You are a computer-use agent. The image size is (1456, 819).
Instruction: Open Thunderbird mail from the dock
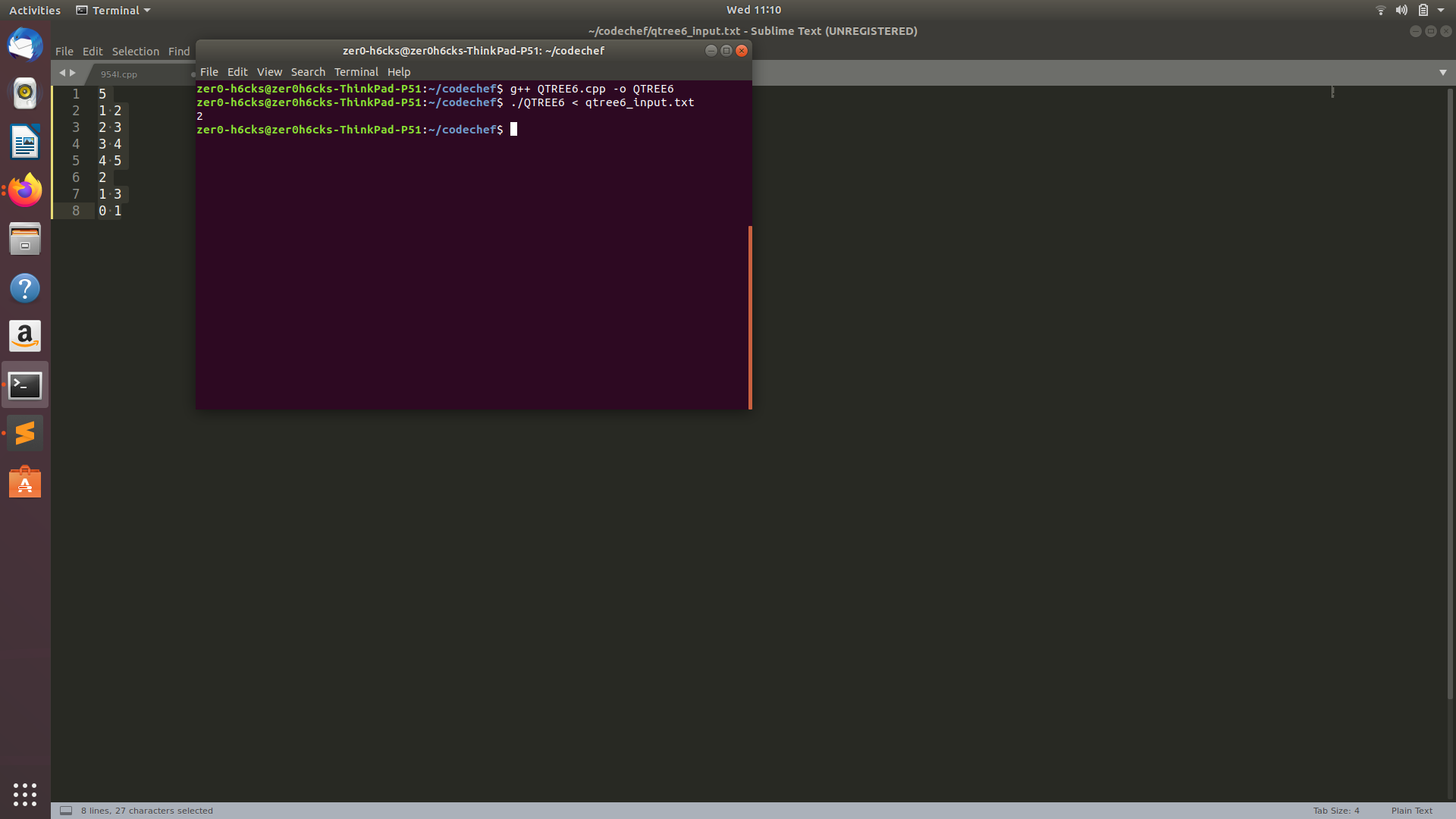25,45
